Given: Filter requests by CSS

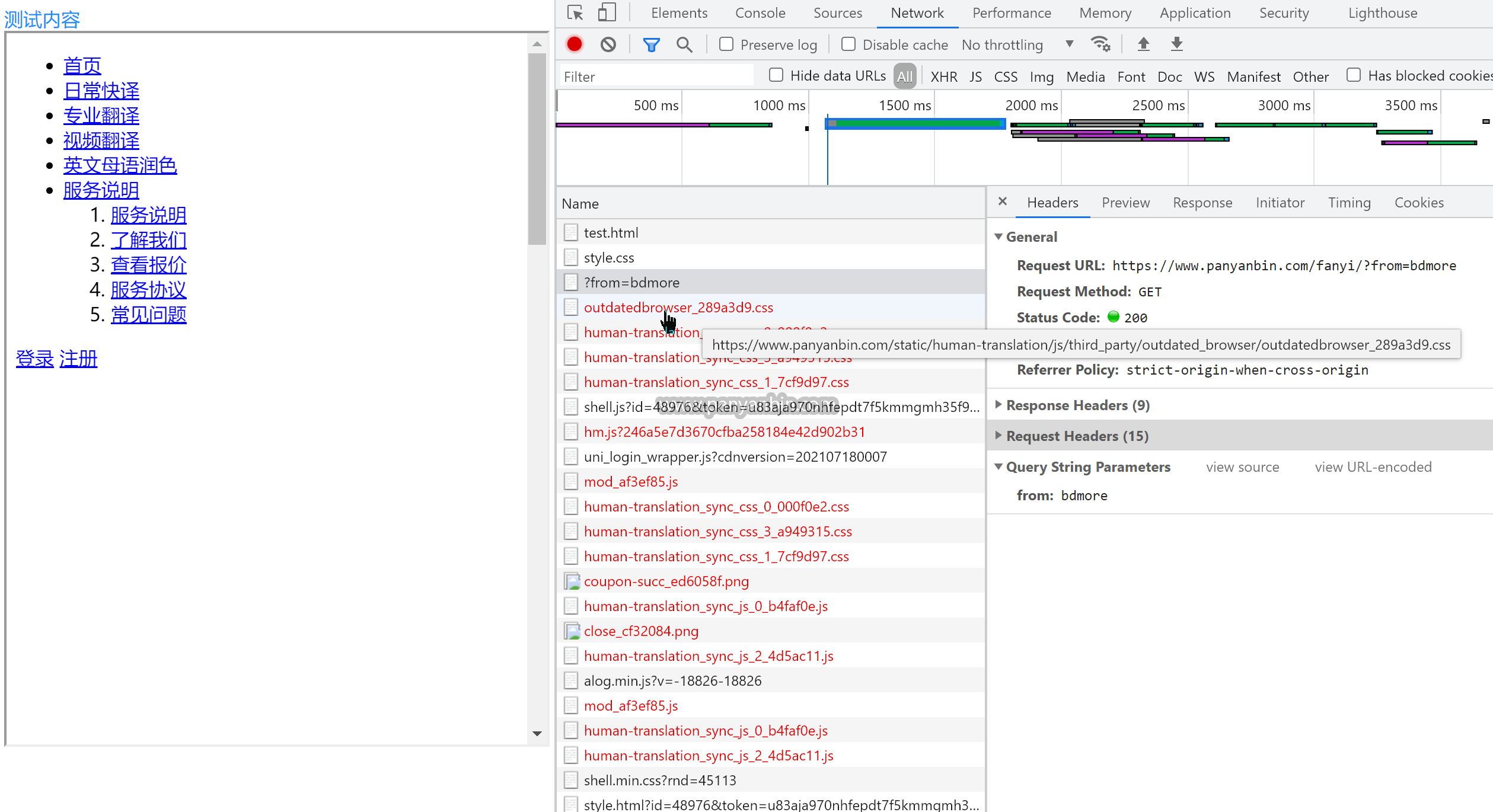Looking at the screenshot, I should [x=1006, y=76].
